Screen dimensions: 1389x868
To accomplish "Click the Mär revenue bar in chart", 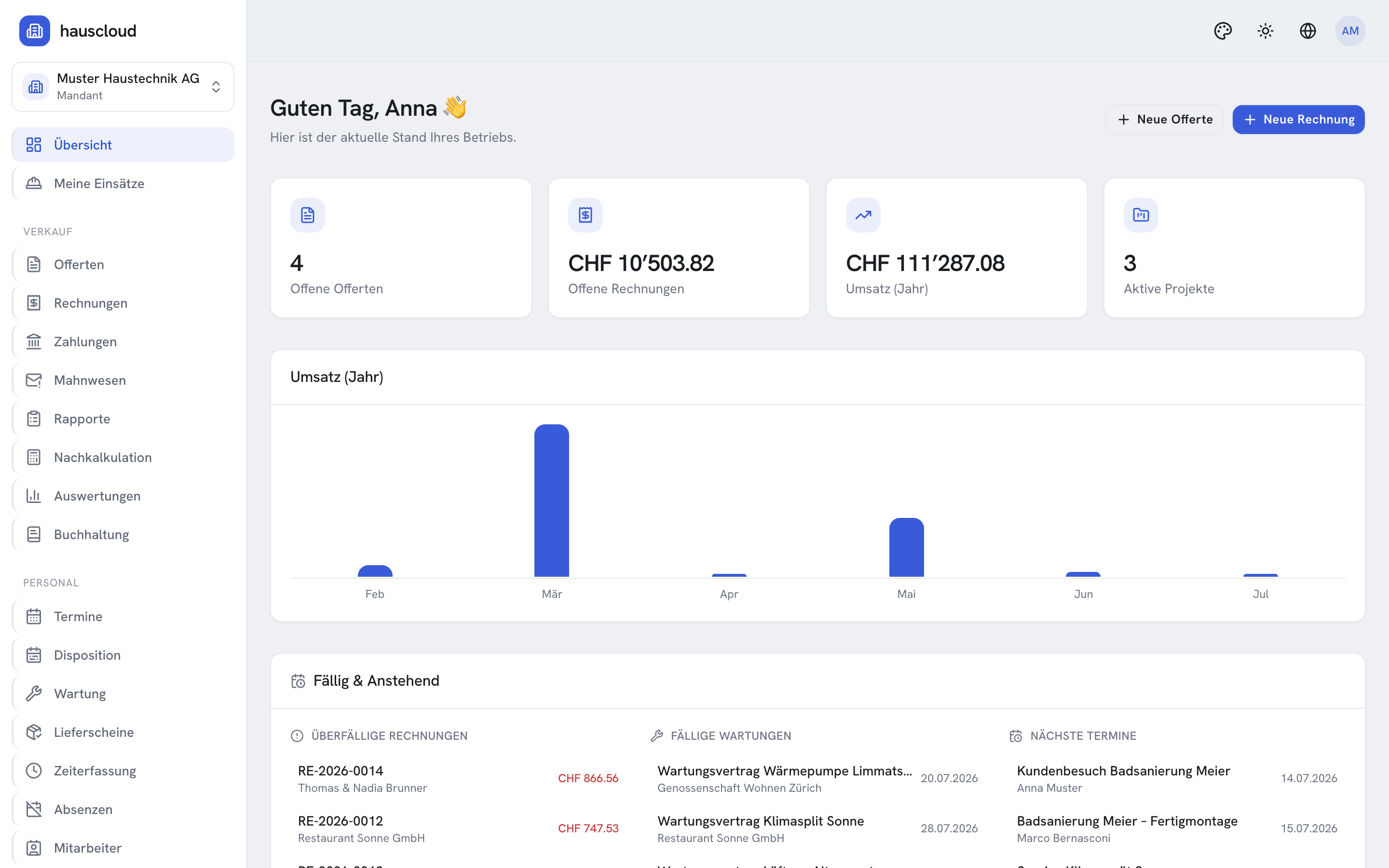I will point(552,501).
